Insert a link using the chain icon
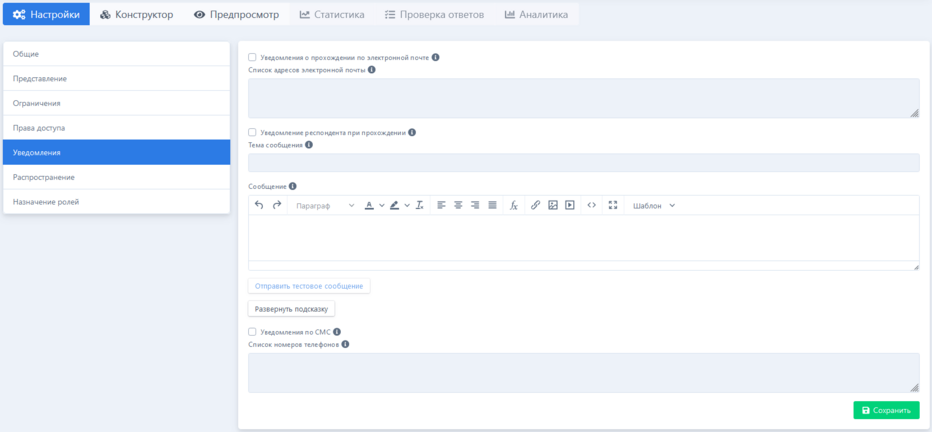 (x=535, y=205)
